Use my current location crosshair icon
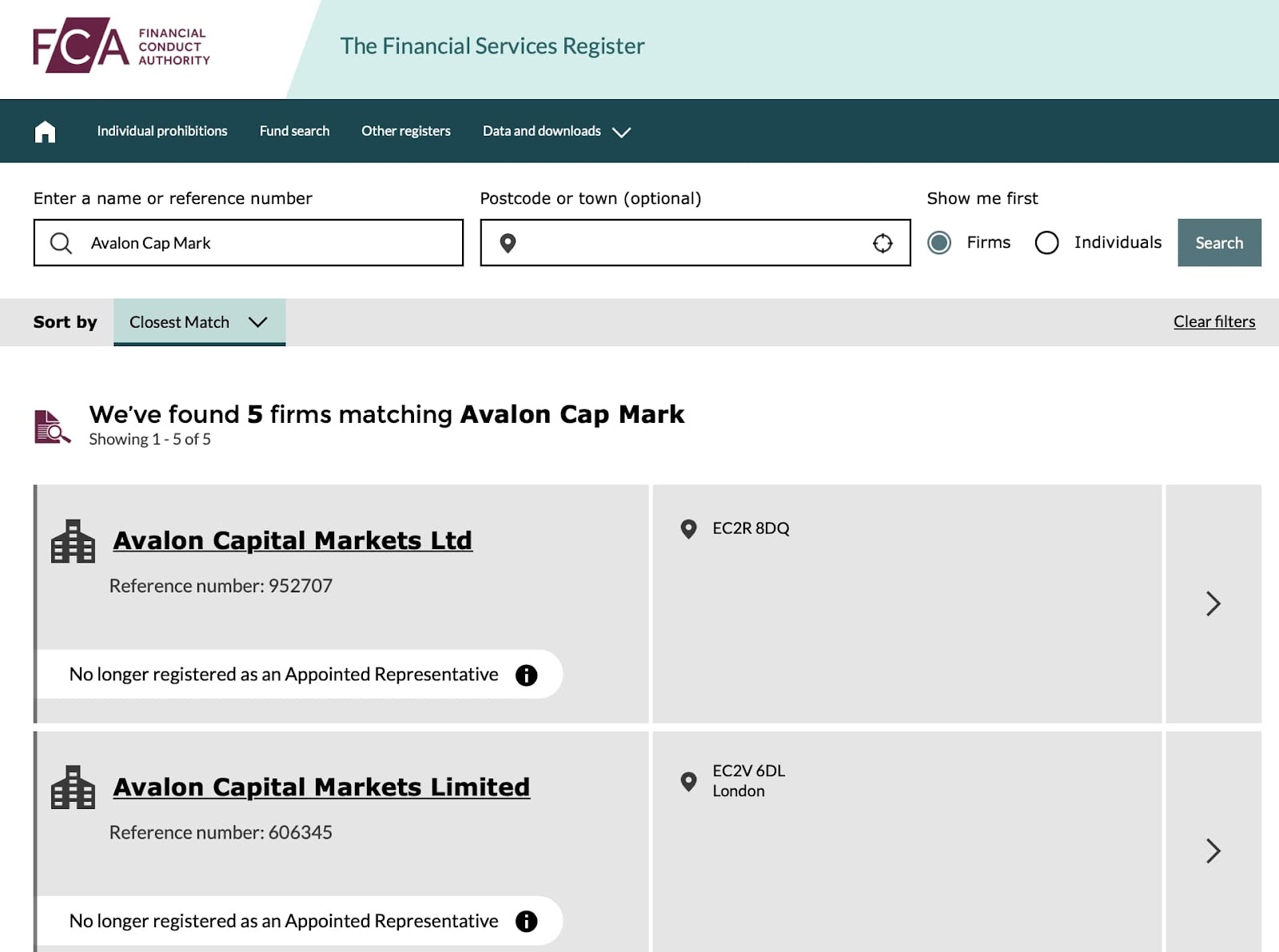This screenshot has height=952, width=1279. (x=883, y=243)
